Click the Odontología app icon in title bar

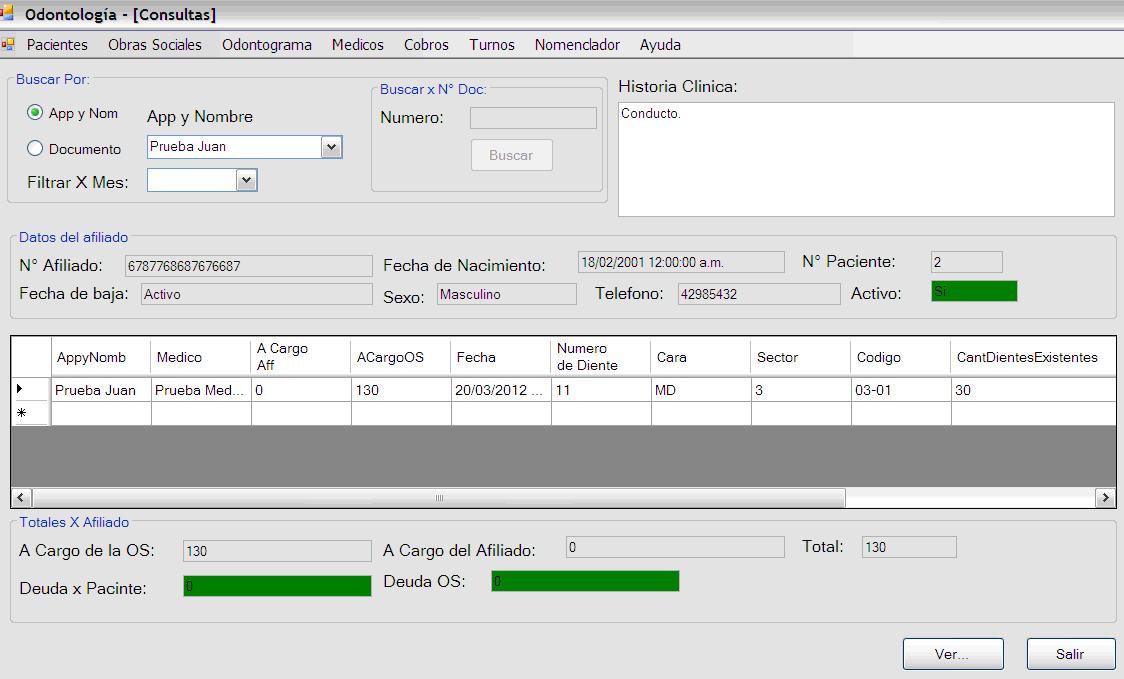(x=7, y=13)
